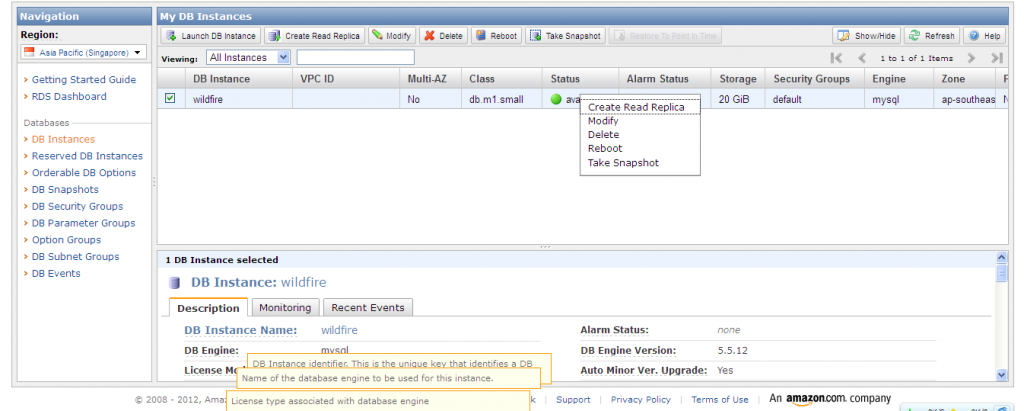Image resolution: width=1024 pixels, height=411 pixels.
Task: Click the green available status icon
Action: click(556, 100)
